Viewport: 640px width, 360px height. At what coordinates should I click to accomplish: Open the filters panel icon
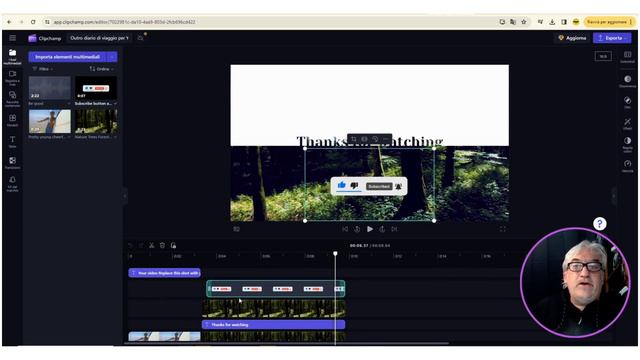click(x=627, y=102)
